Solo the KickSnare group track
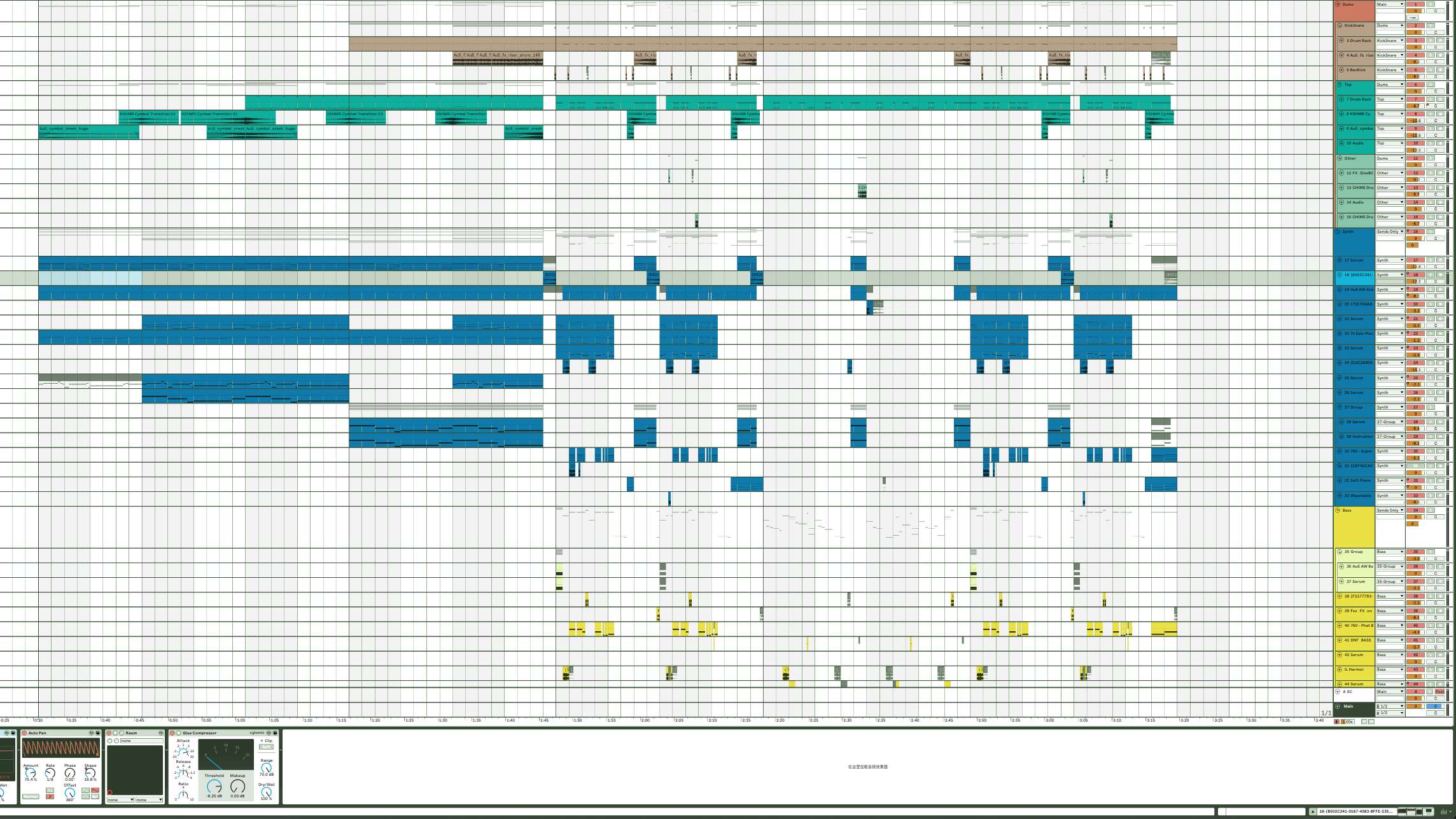1456x819 pixels. coord(1430,25)
